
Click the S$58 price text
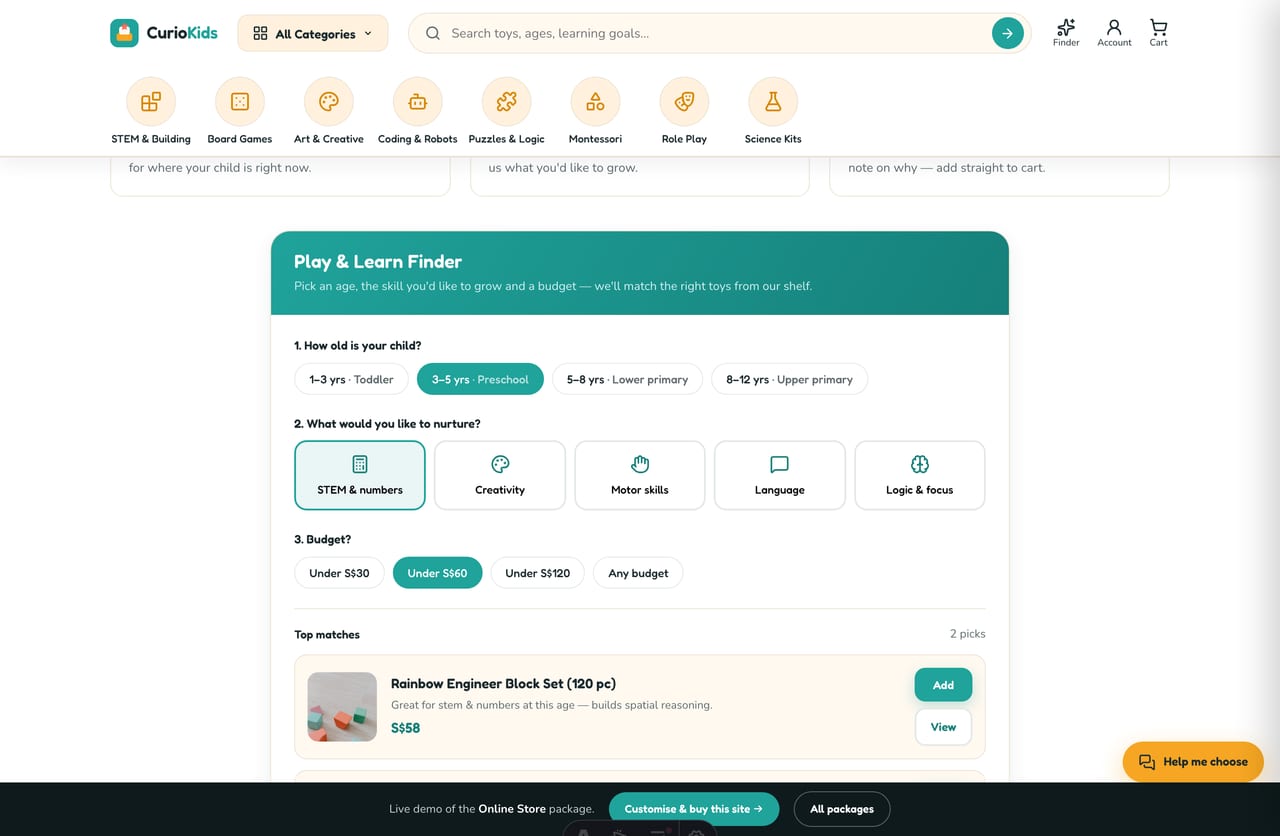[405, 728]
